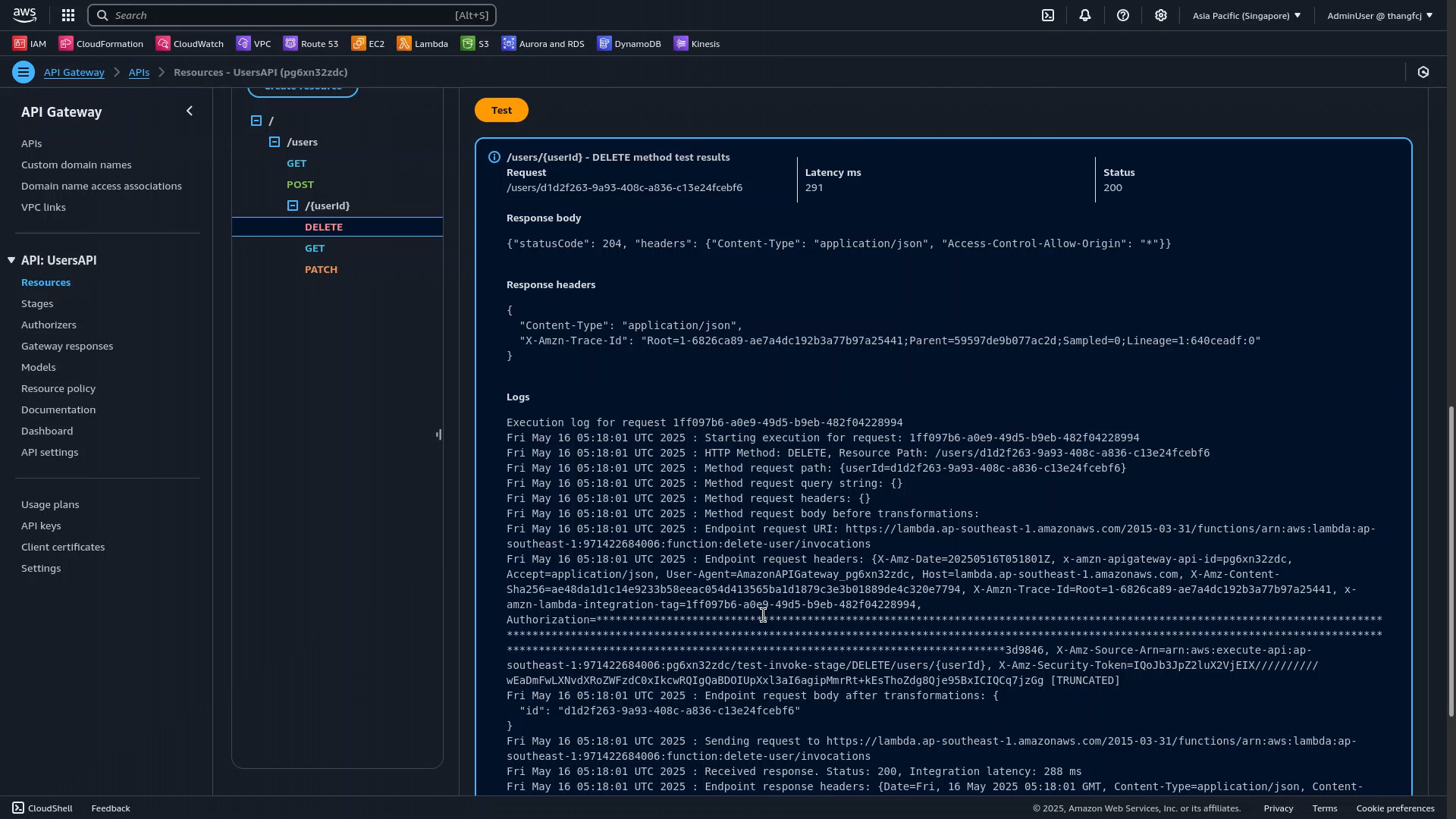Open Resource policy in sidebar

coord(58,388)
